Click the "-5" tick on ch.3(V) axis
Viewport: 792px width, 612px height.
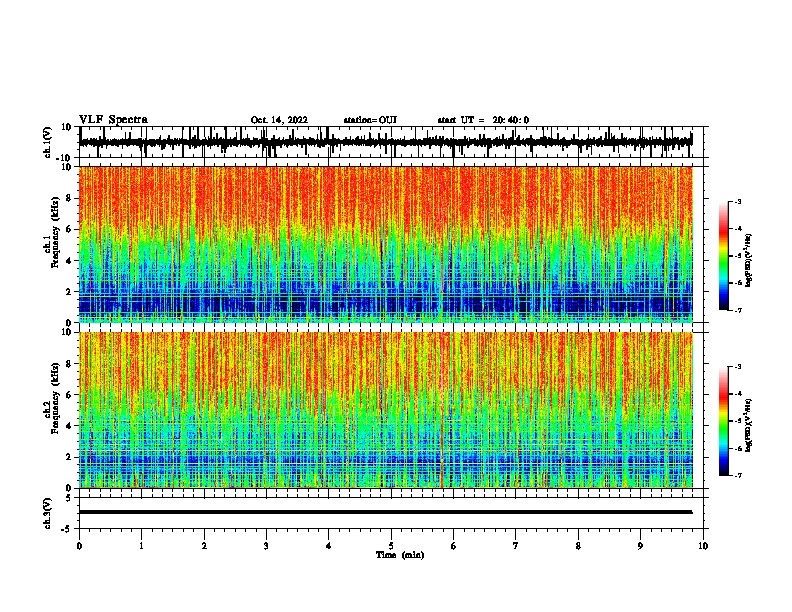coord(68,529)
